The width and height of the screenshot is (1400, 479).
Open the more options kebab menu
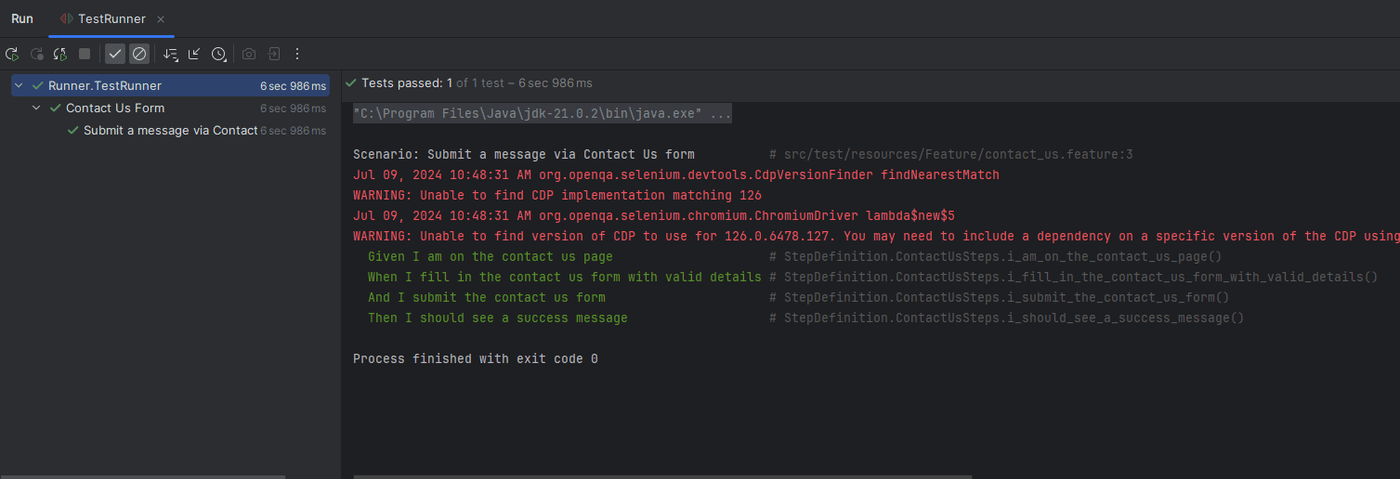pyautogui.click(x=297, y=54)
